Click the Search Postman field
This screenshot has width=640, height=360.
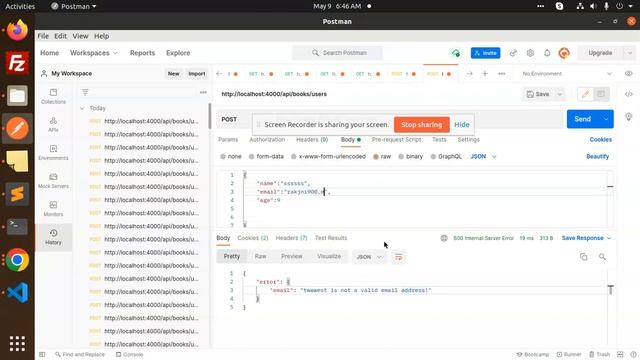337,53
